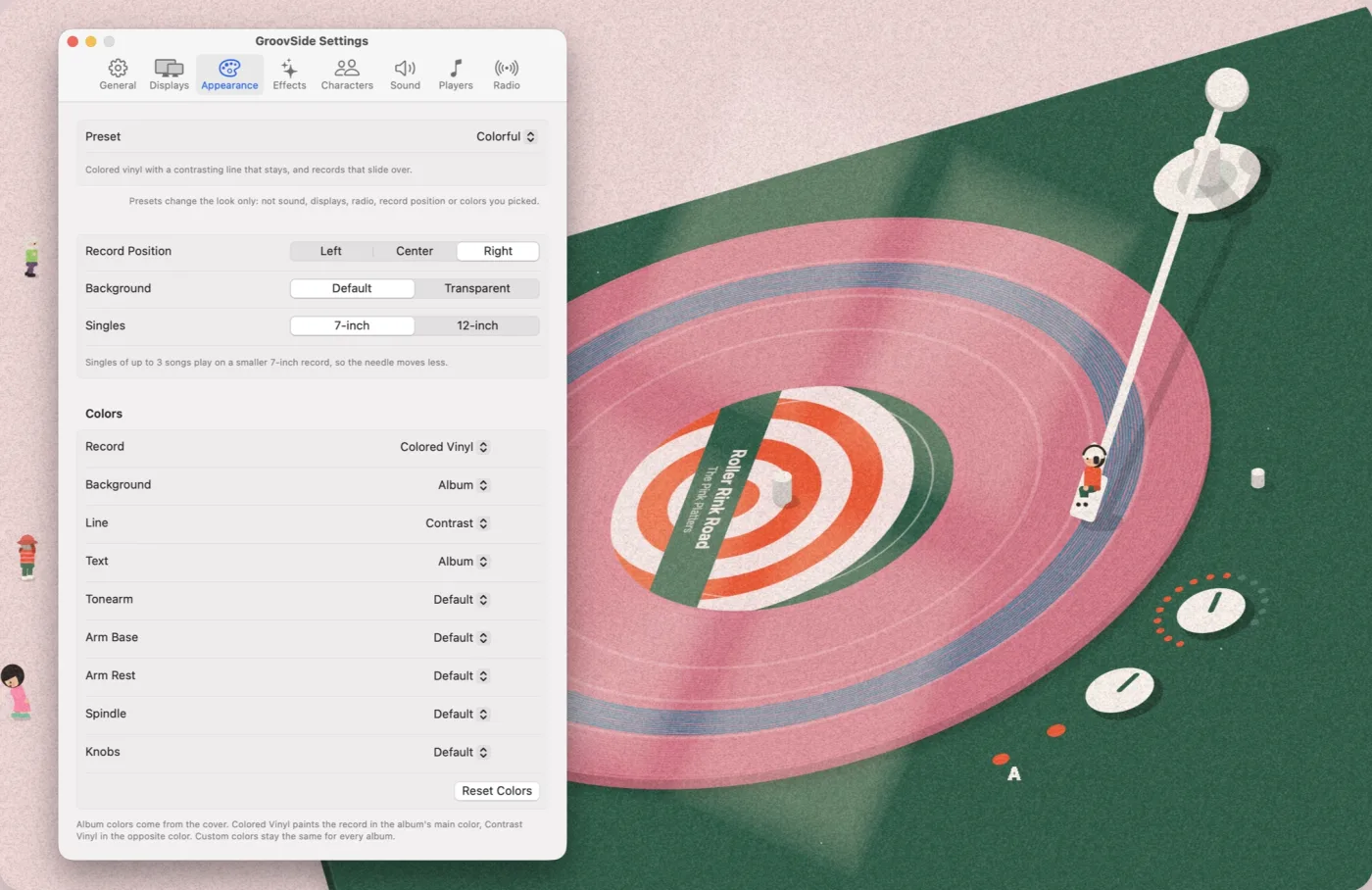The width and height of the screenshot is (1372, 890).
Task: Open the Arm Base color dropdown
Action: tap(461, 638)
